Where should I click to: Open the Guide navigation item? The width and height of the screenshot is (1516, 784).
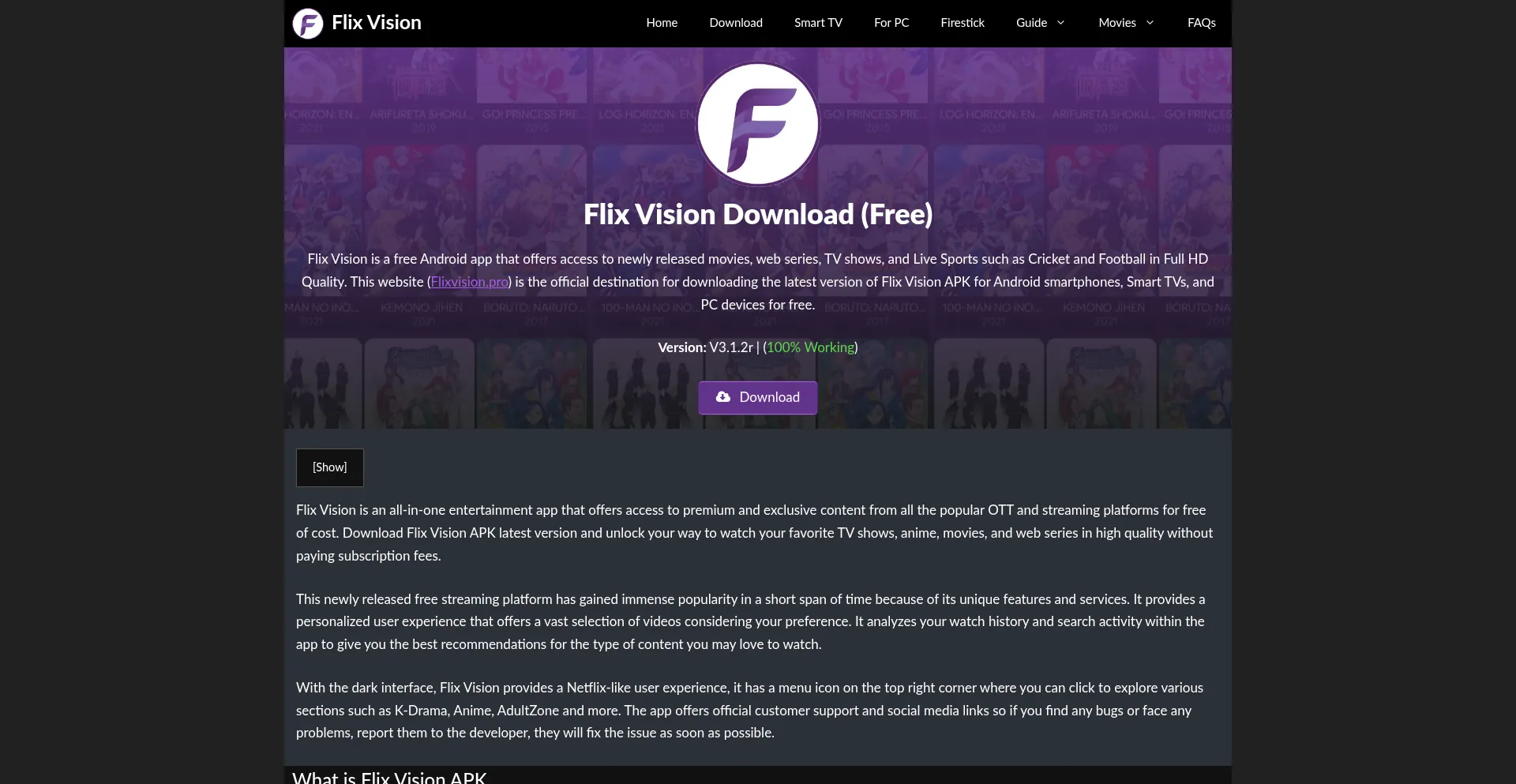(x=1031, y=23)
